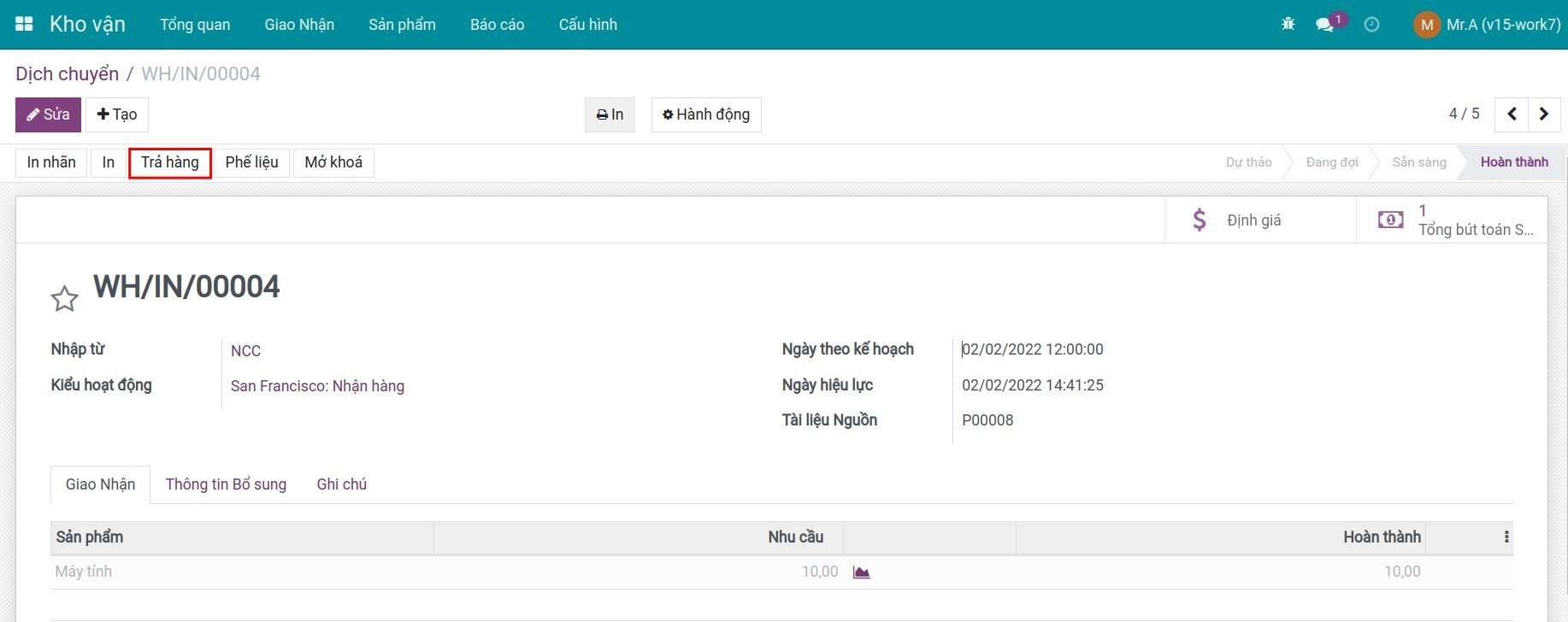
Task: Click the Sửa edit button
Action: click(48, 114)
